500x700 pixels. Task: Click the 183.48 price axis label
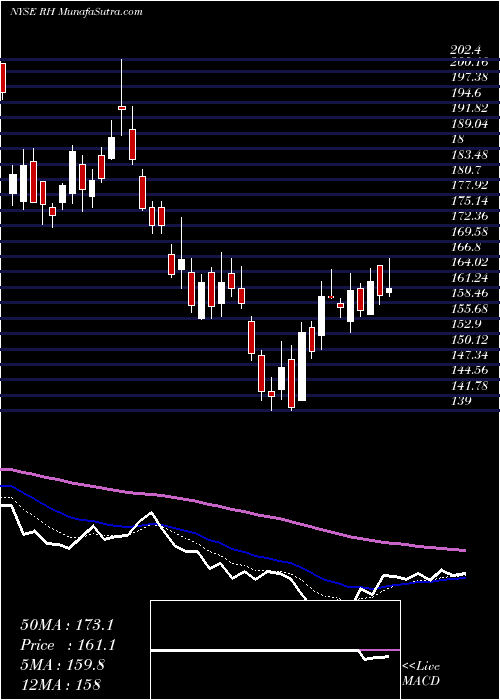click(472, 154)
